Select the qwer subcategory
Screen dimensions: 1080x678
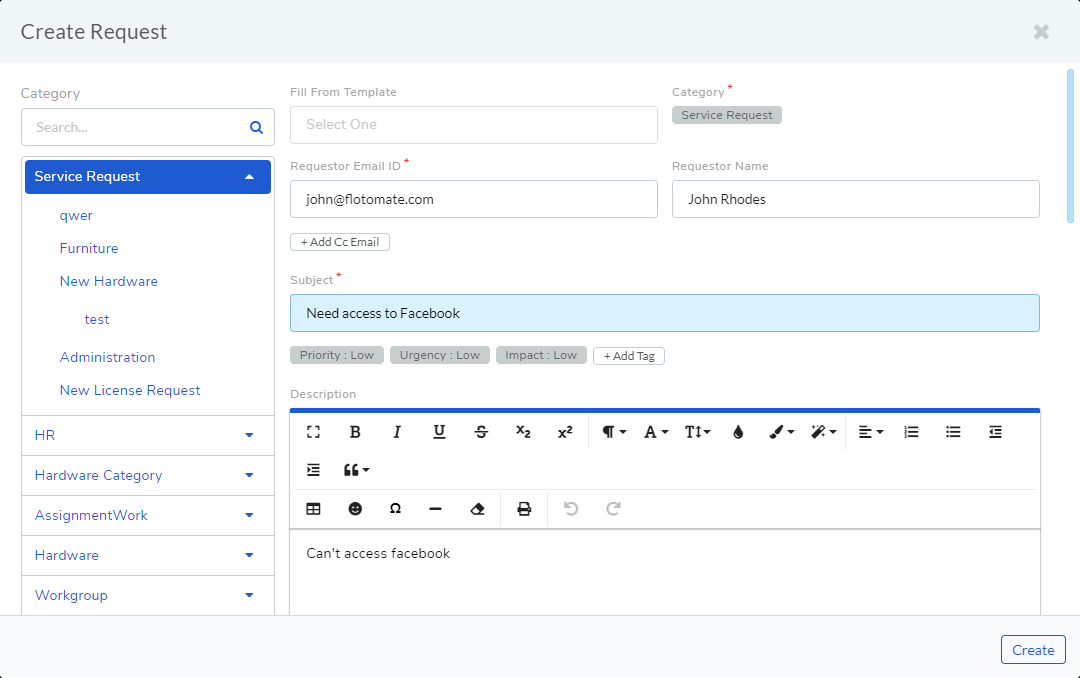[76, 216]
